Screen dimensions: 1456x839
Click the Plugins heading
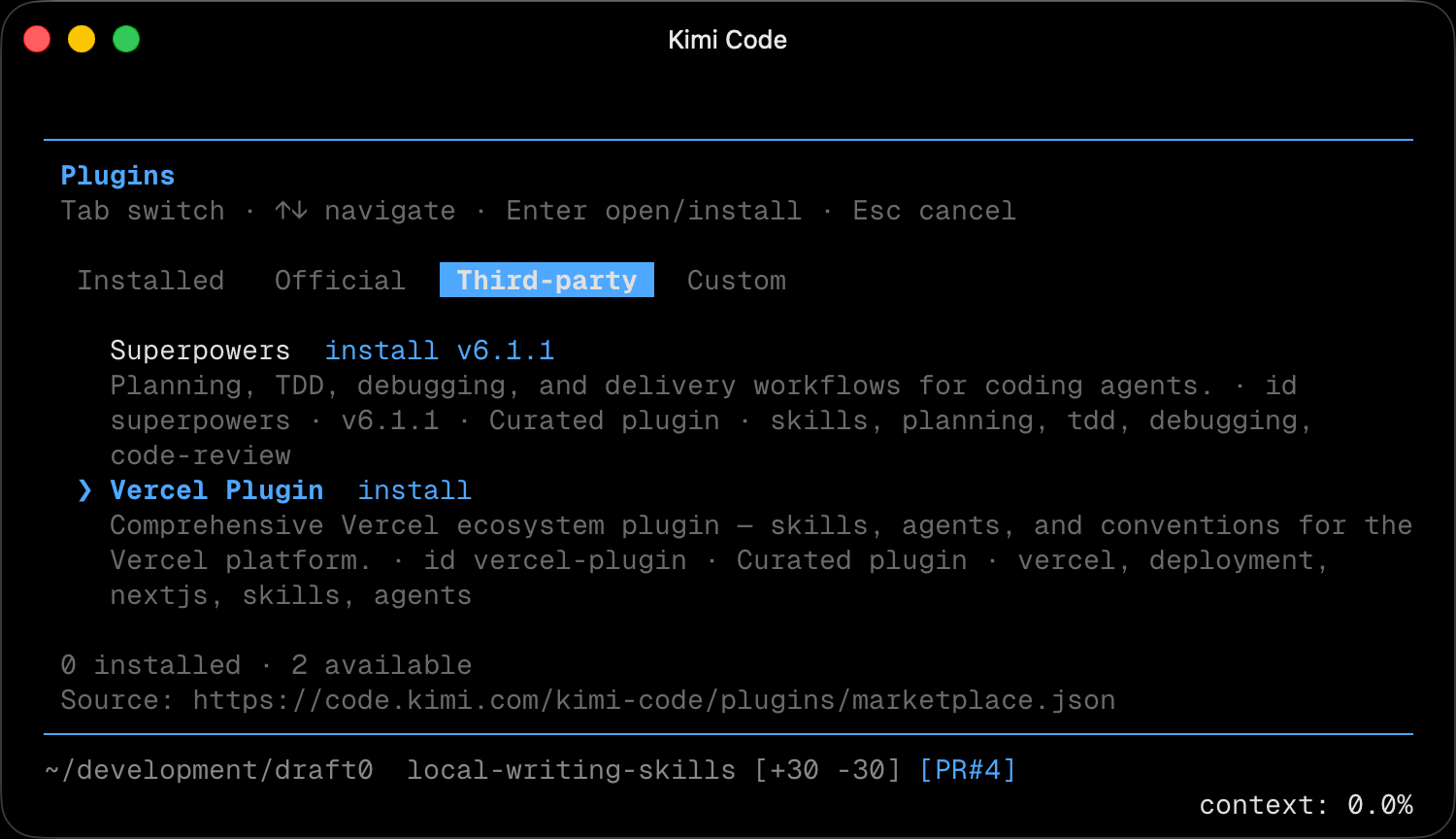point(117,176)
